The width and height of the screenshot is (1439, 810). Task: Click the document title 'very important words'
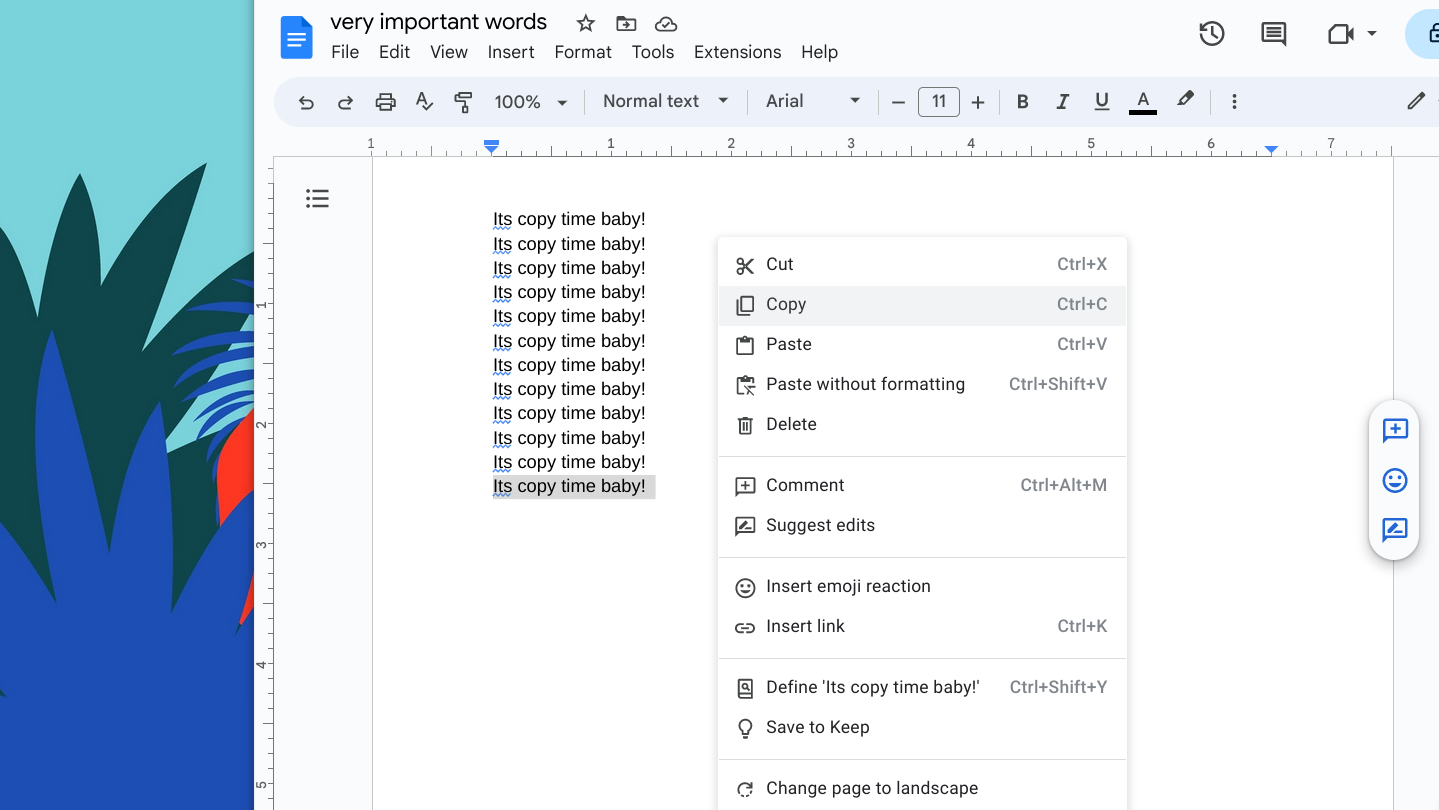tap(438, 22)
